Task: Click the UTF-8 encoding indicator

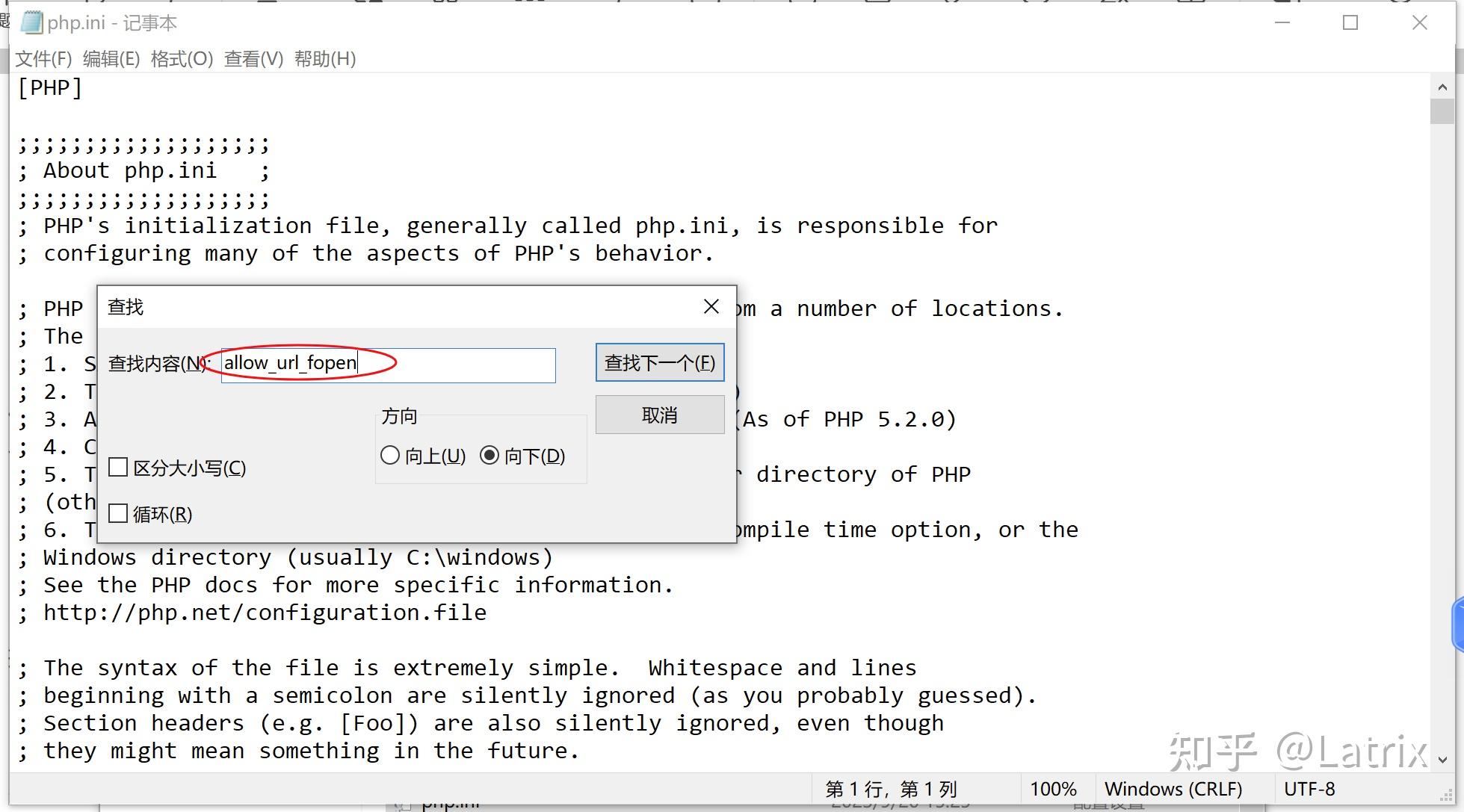Action: pos(1310,789)
